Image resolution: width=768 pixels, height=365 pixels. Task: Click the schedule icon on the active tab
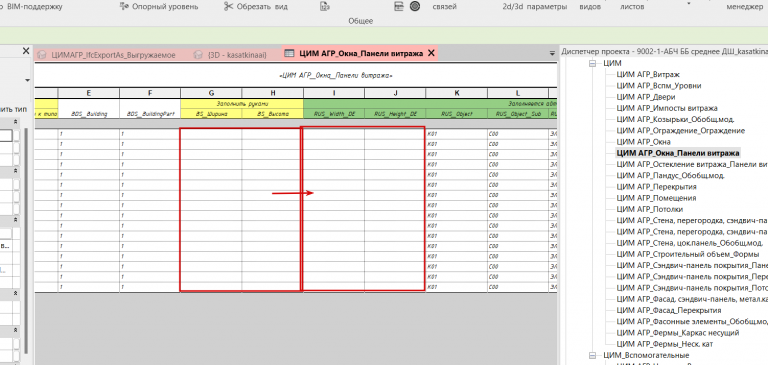pos(289,53)
